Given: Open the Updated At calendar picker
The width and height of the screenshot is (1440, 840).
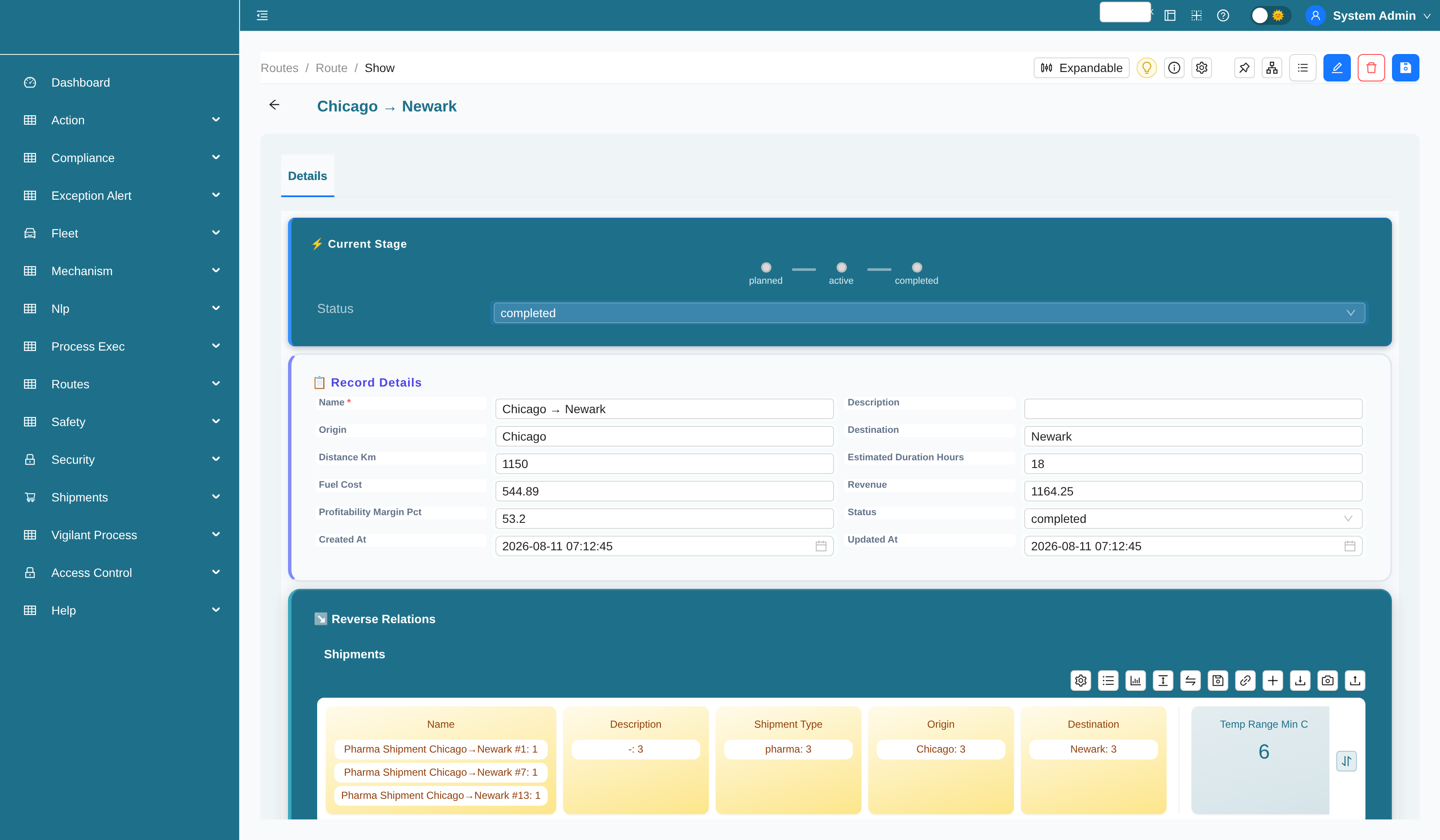Looking at the screenshot, I should coord(1350,546).
